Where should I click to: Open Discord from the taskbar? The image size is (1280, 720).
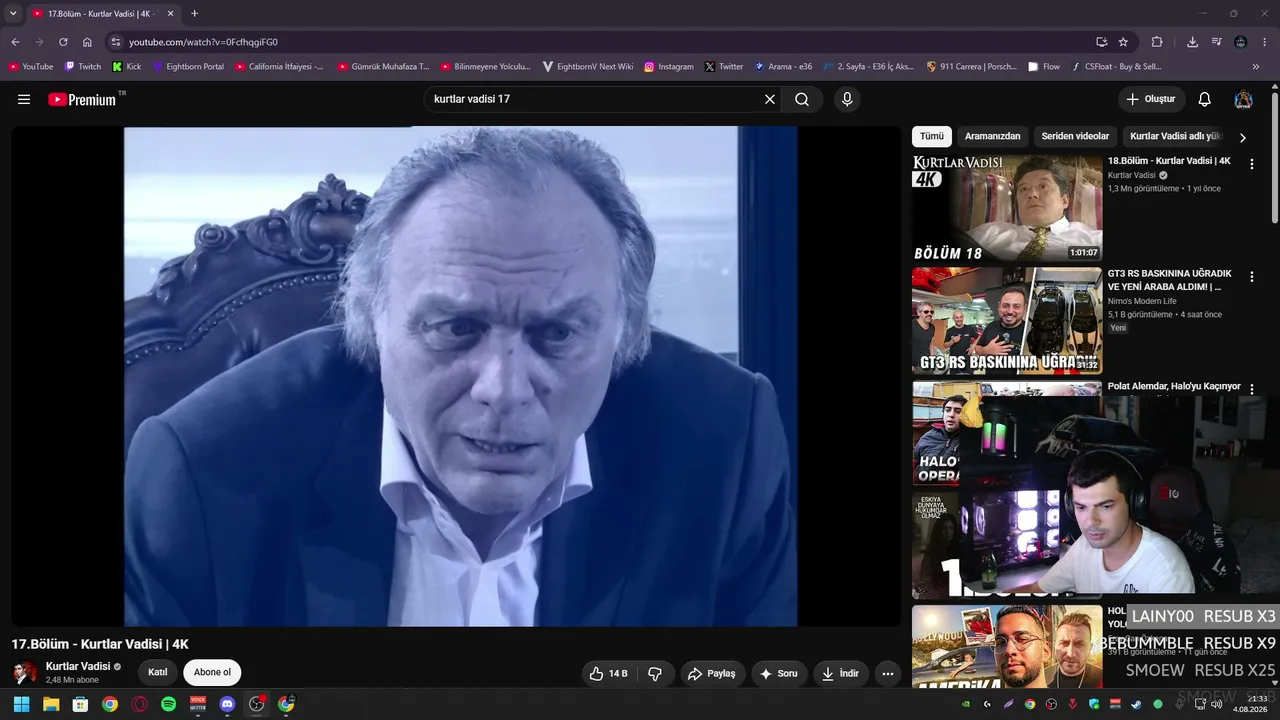coord(227,704)
